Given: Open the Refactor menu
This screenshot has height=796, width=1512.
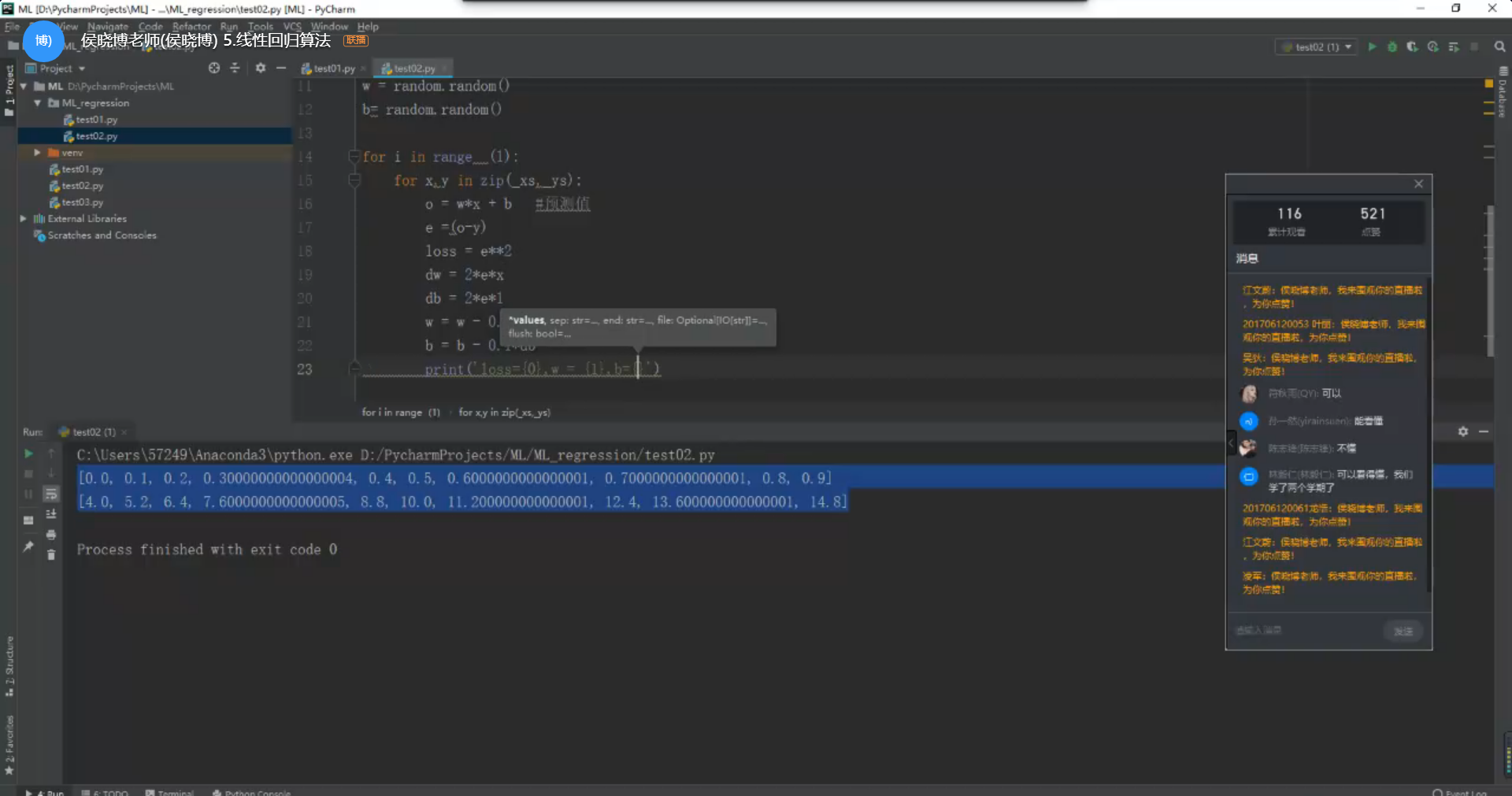Looking at the screenshot, I should pyautogui.click(x=192, y=27).
